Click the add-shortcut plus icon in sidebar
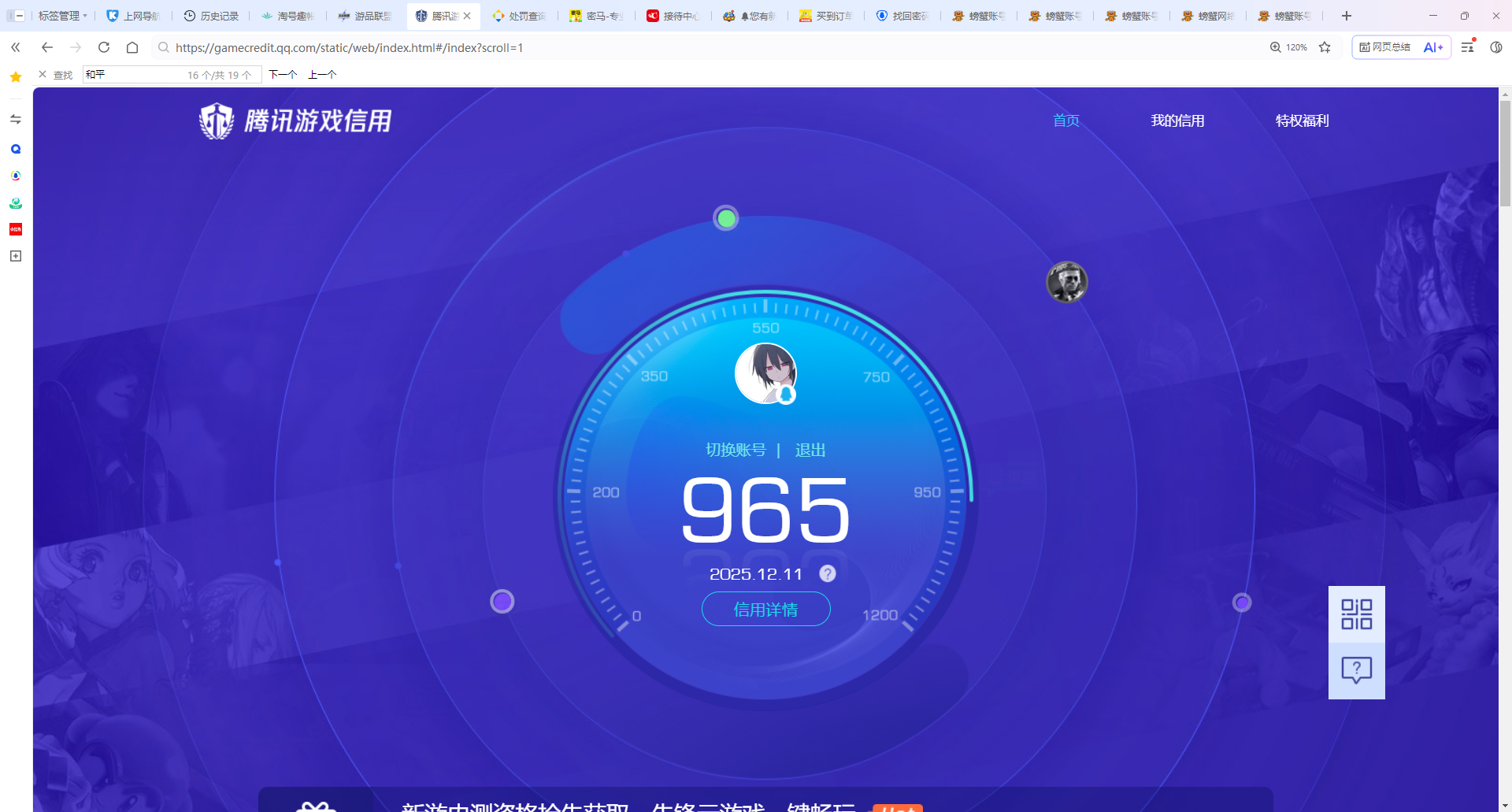This screenshot has height=812, width=1512. [x=16, y=256]
